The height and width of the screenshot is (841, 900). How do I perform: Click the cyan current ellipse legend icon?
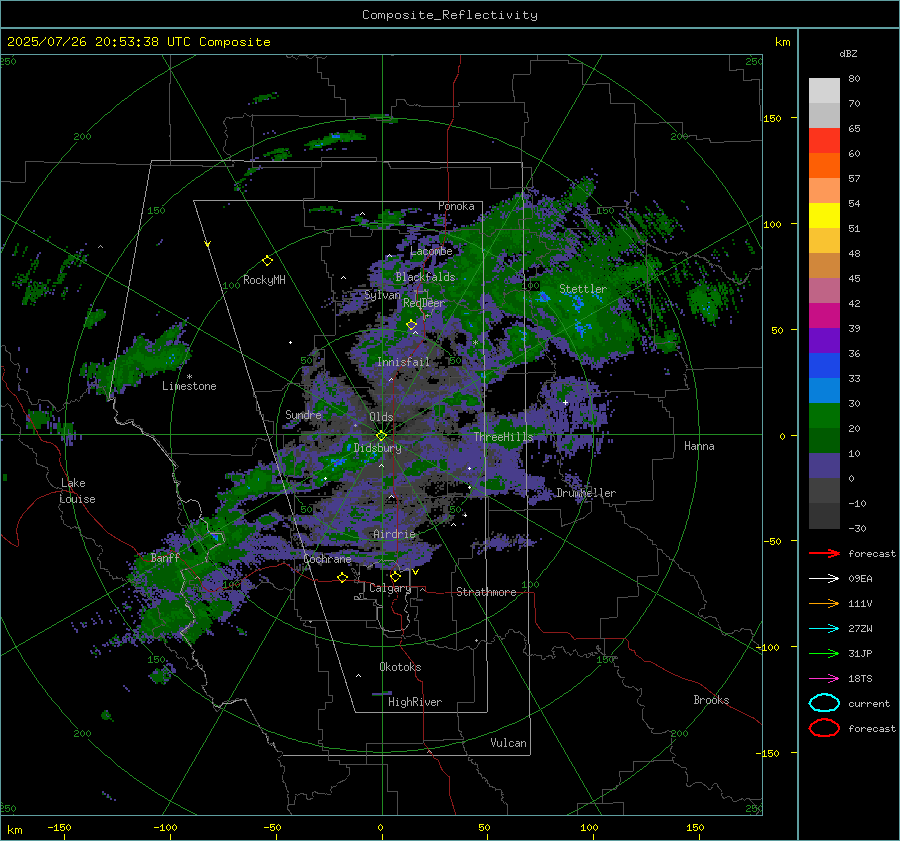pos(824,703)
